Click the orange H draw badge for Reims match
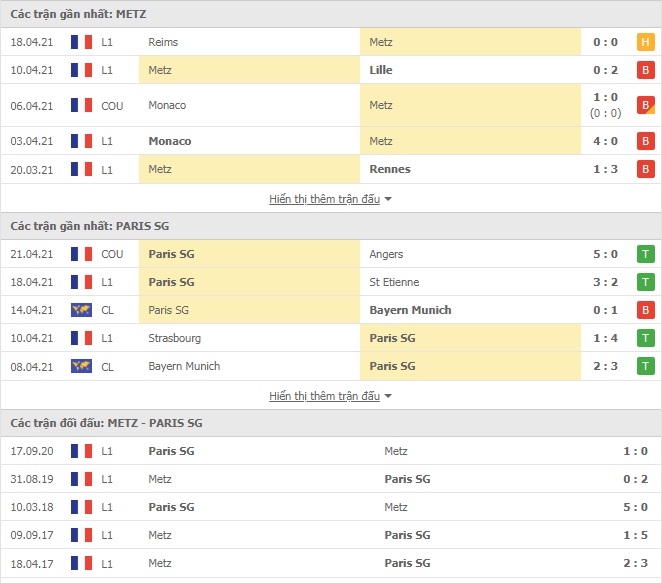The image size is (662, 583). coord(645,42)
